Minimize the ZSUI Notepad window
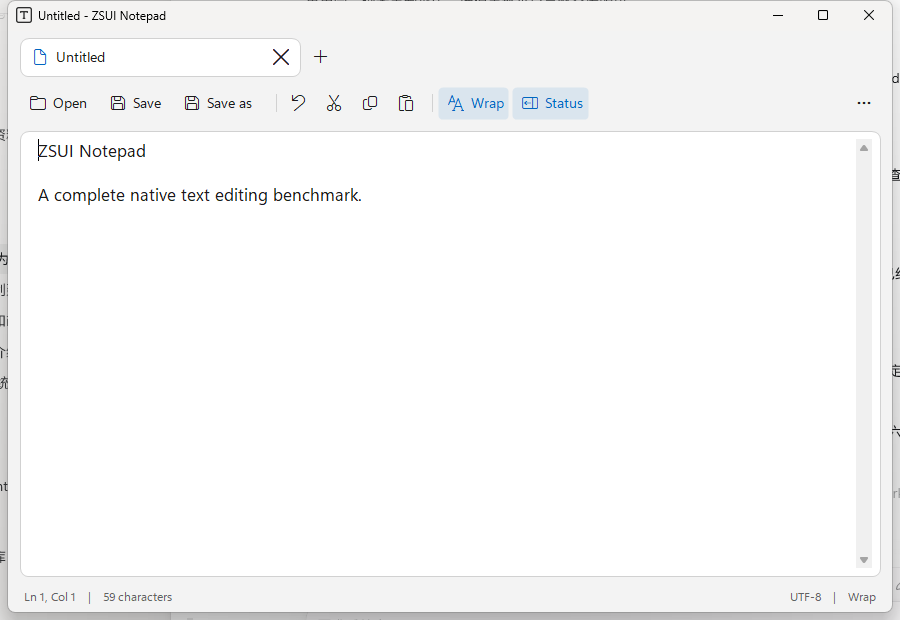The image size is (900, 620). coord(778,16)
